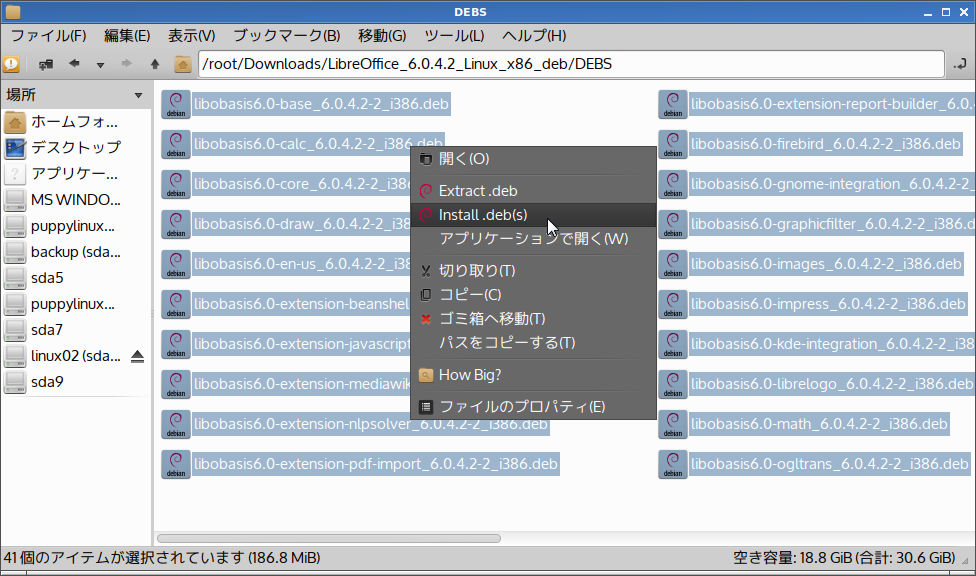Click debian icon of libobasis6.0-core deb
The width and height of the screenshot is (976, 576).
176,184
